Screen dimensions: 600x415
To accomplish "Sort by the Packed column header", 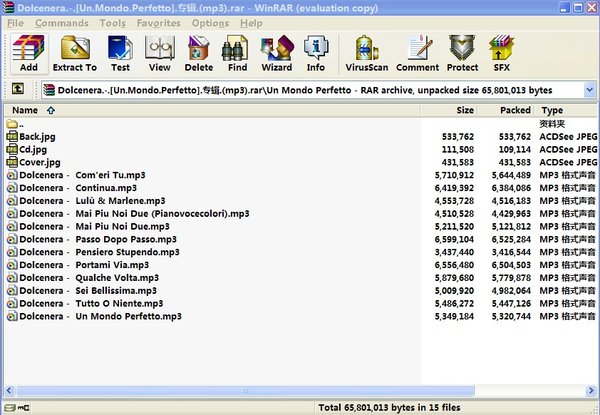I will 506,110.
